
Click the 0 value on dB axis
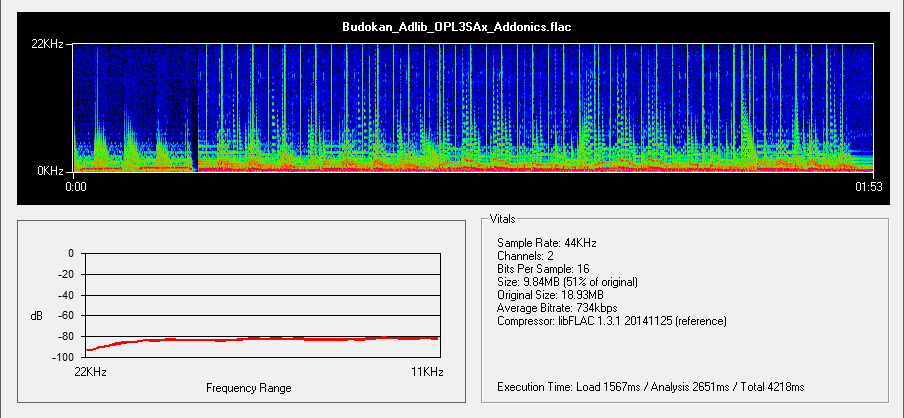click(x=70, y=254)
